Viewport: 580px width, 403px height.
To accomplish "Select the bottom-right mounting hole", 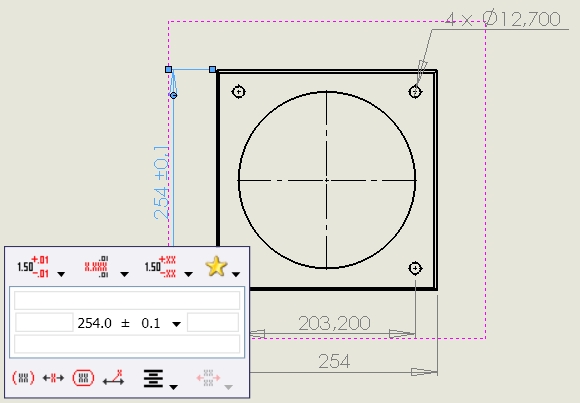I will (x=415, y=268).
